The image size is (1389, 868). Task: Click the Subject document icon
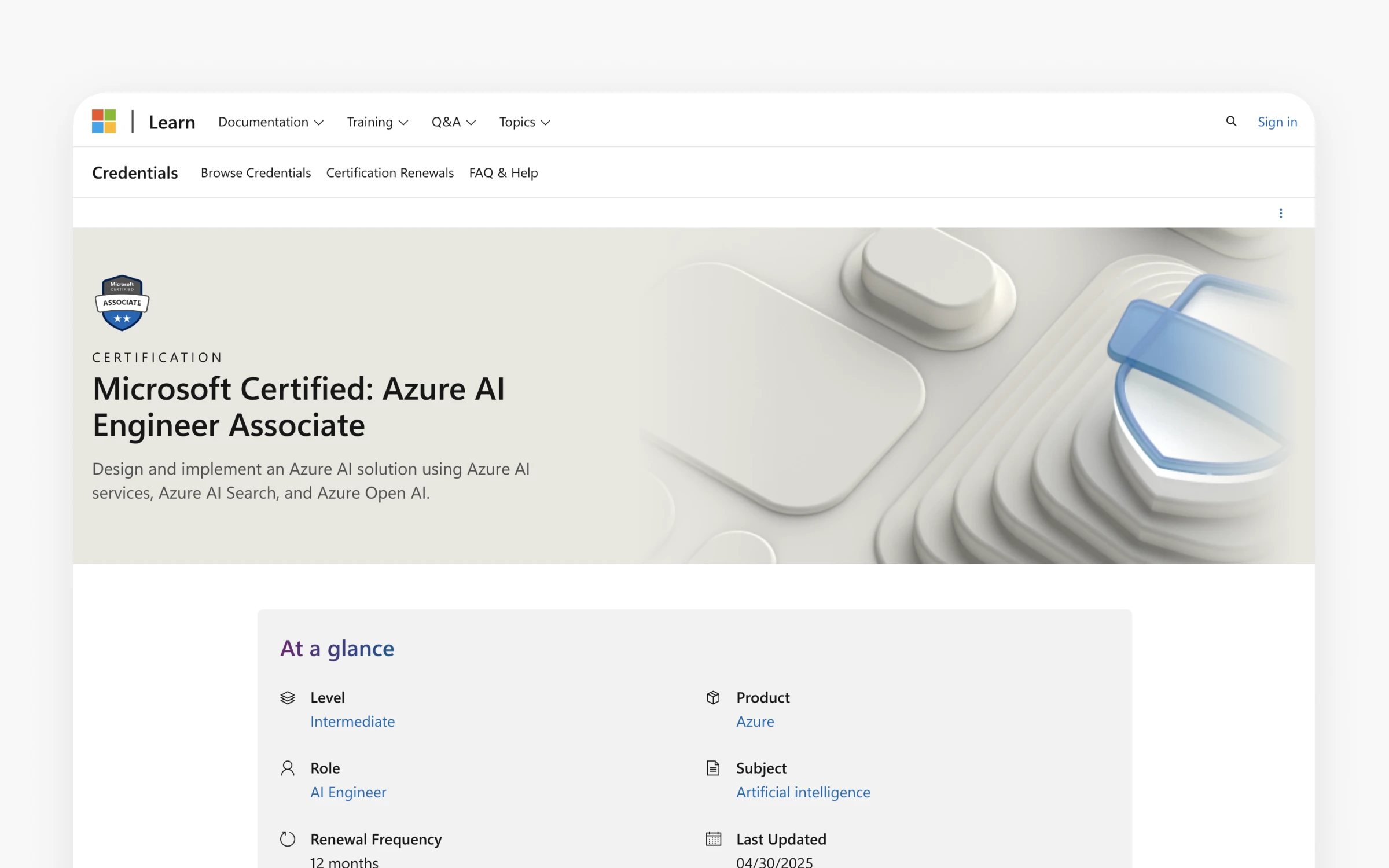pyautogui.click(x=713, y=768)
